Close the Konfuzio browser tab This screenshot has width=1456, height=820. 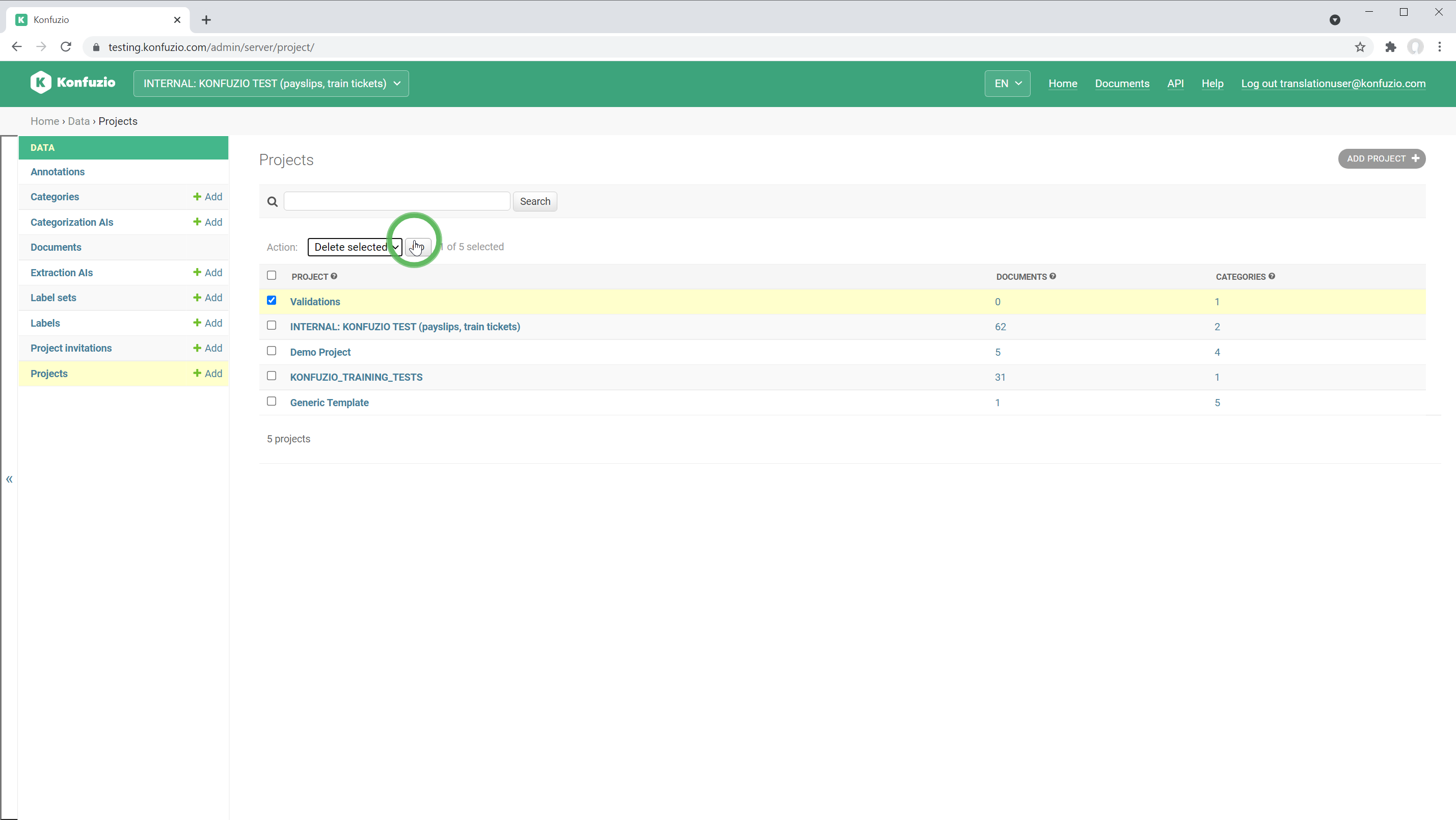(177, 20)
